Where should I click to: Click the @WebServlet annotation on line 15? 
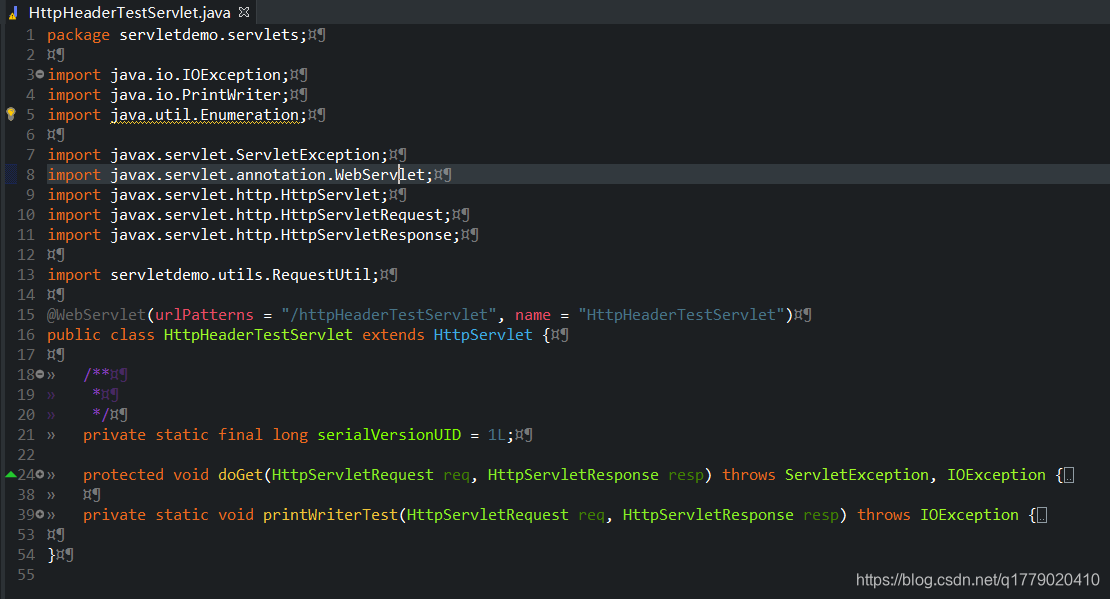click(x=95, y=314)
